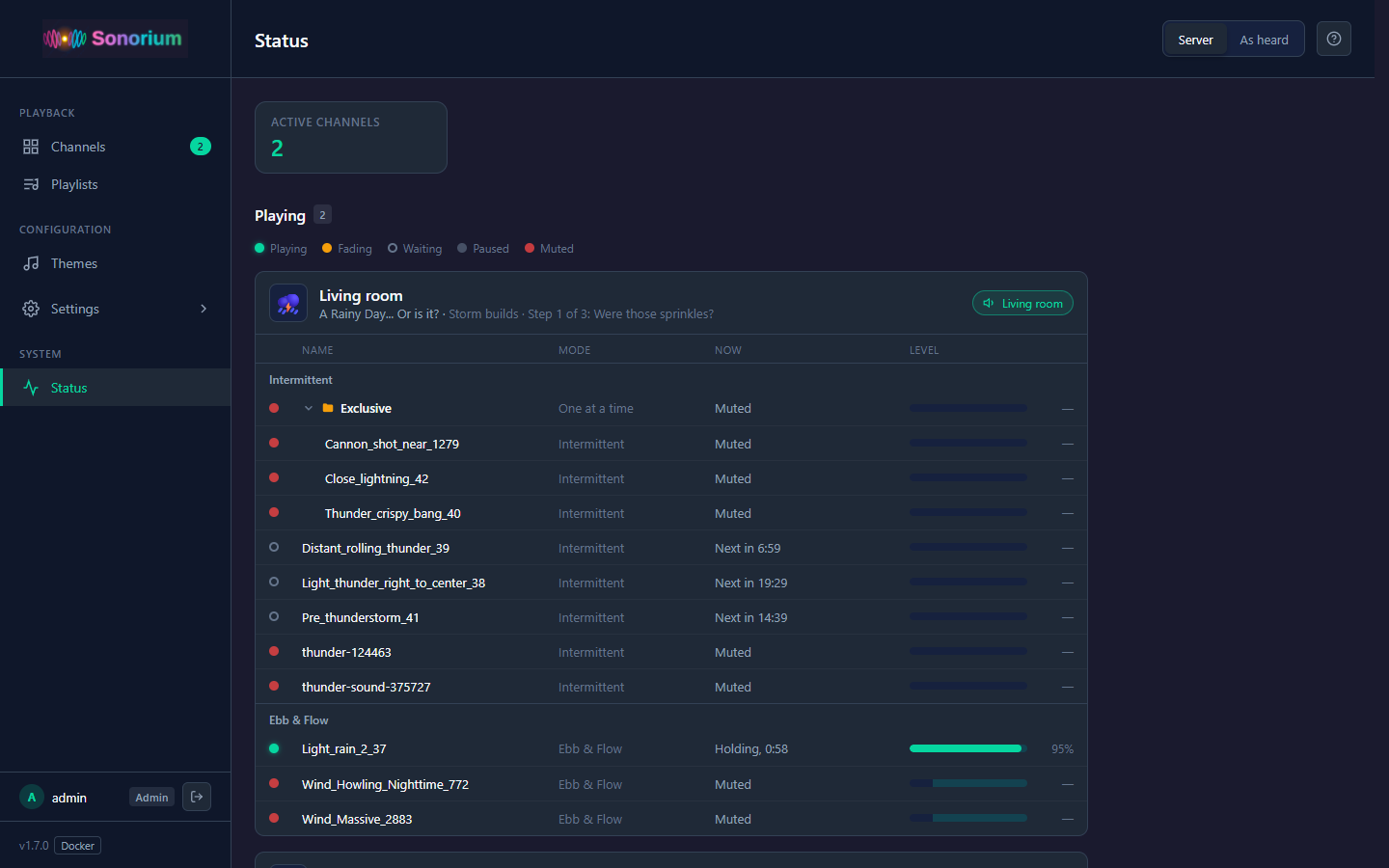Click the Fading legend item
1389x868 pixels.
point(347,249)
